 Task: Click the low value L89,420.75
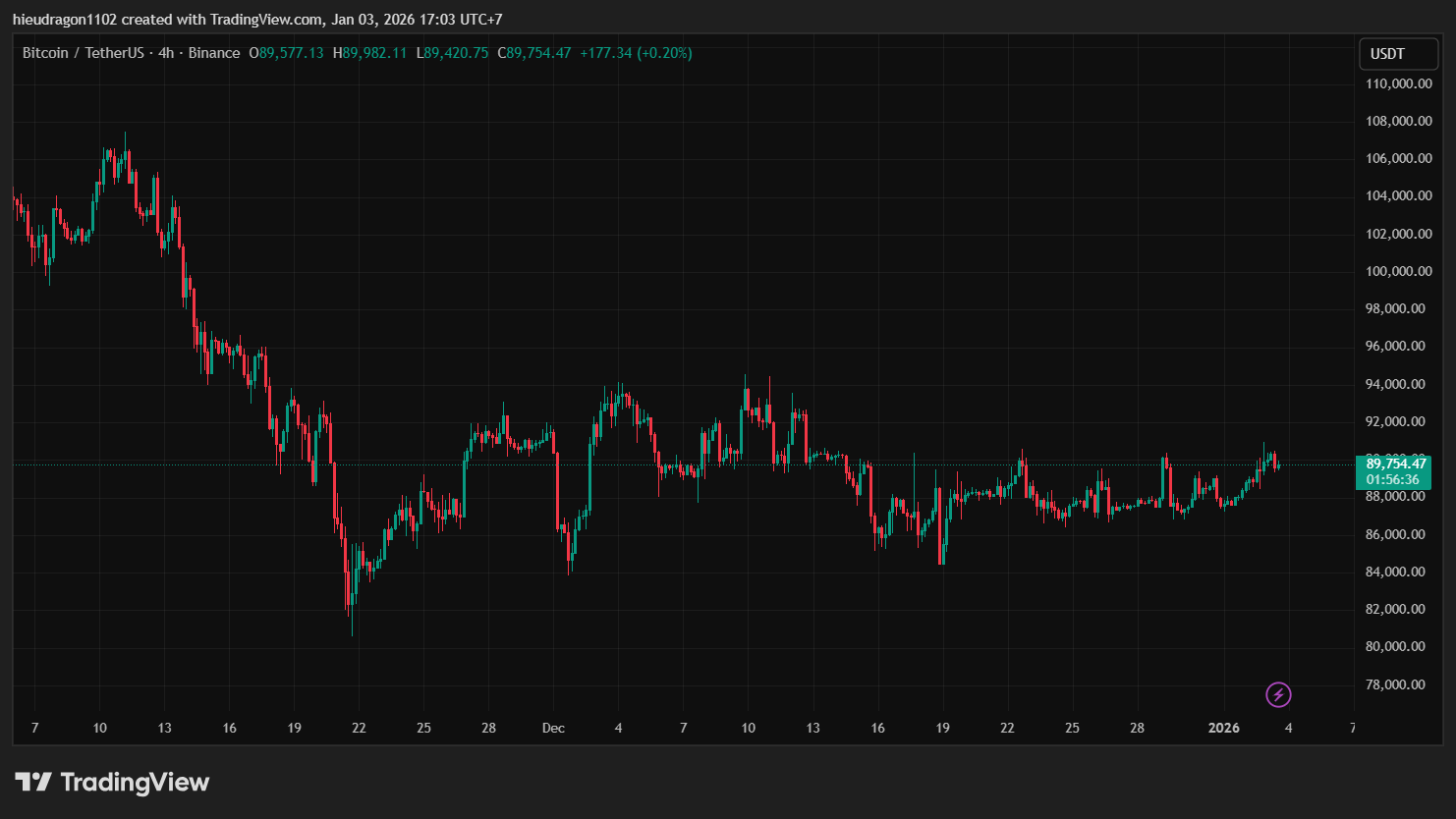(x=452, y=53)
